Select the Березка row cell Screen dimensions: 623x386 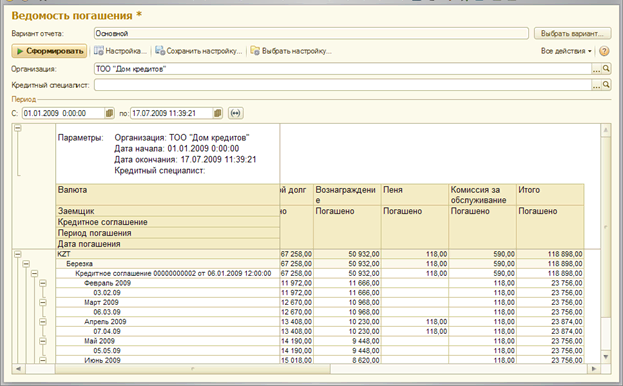[168, 264]
